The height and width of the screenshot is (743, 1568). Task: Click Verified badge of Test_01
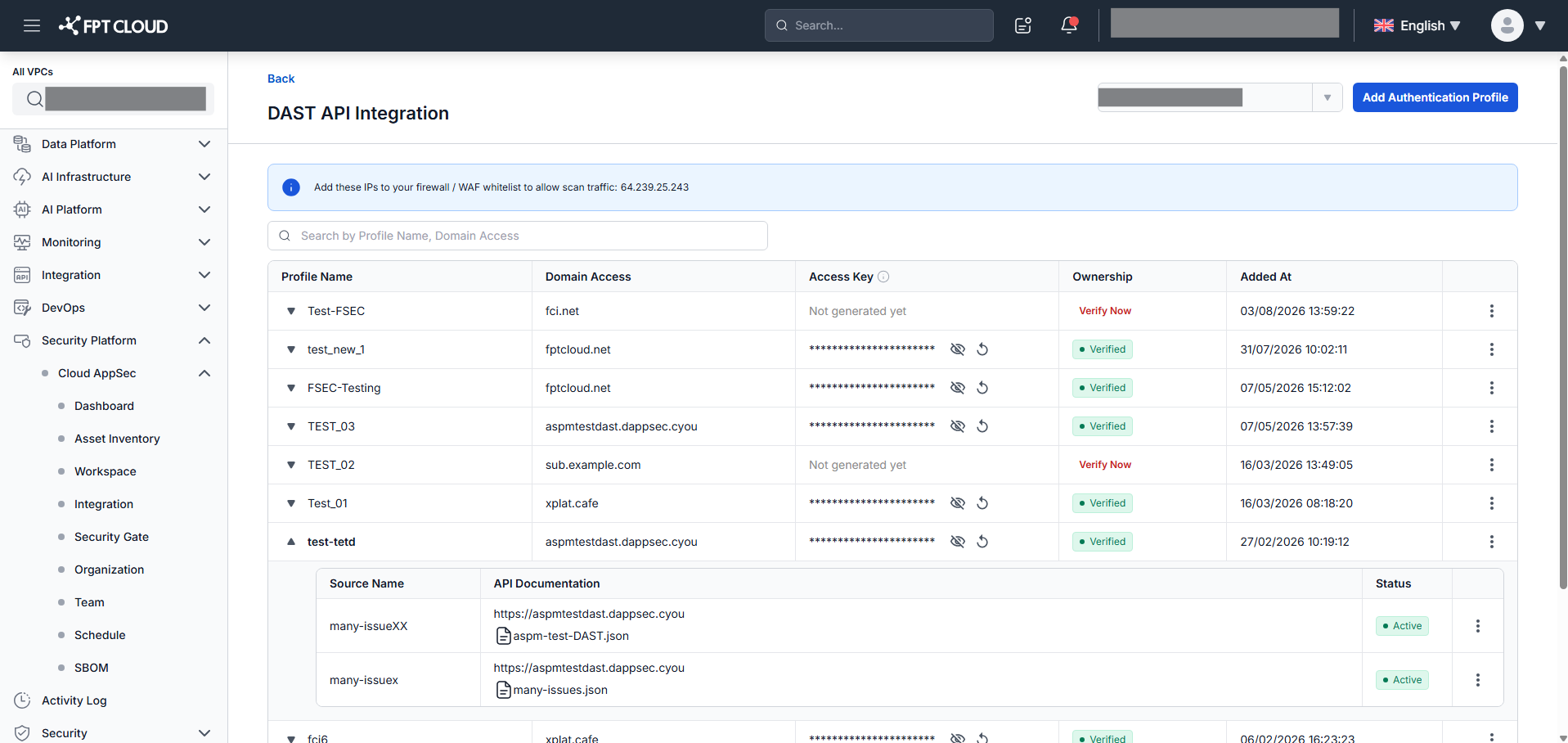[x=1103, y=503]
